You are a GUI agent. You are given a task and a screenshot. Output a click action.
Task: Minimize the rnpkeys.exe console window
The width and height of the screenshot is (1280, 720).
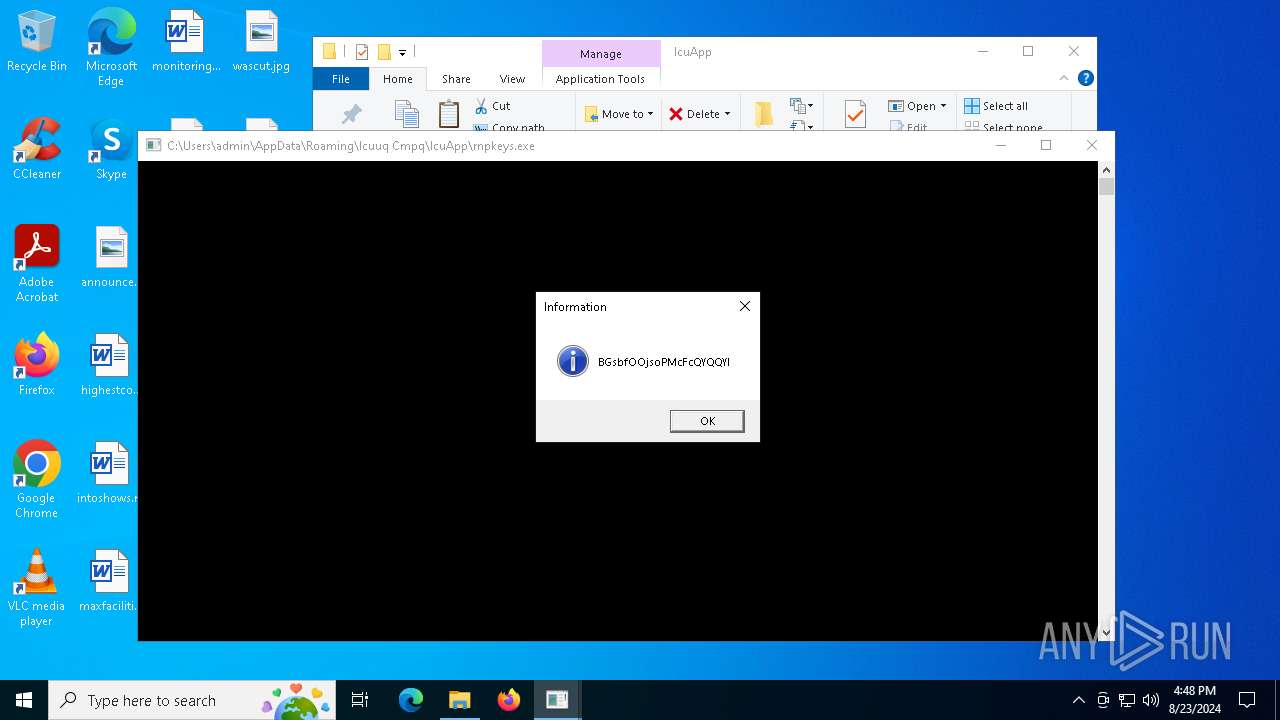pos(1000,145)
